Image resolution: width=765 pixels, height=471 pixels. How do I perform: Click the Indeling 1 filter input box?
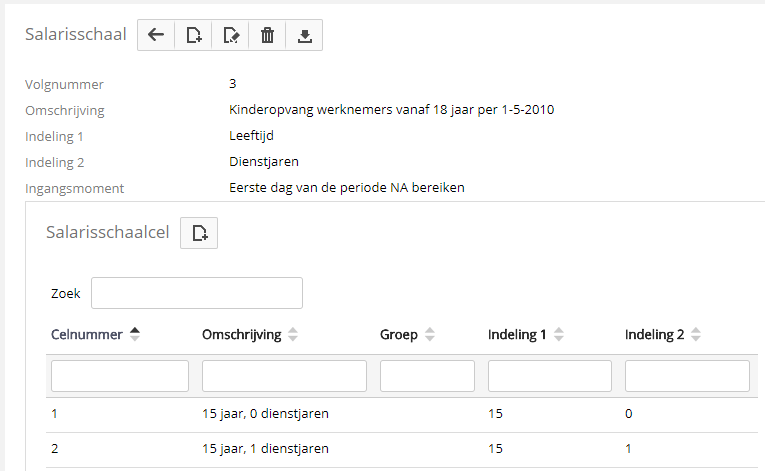click(549, 376)
